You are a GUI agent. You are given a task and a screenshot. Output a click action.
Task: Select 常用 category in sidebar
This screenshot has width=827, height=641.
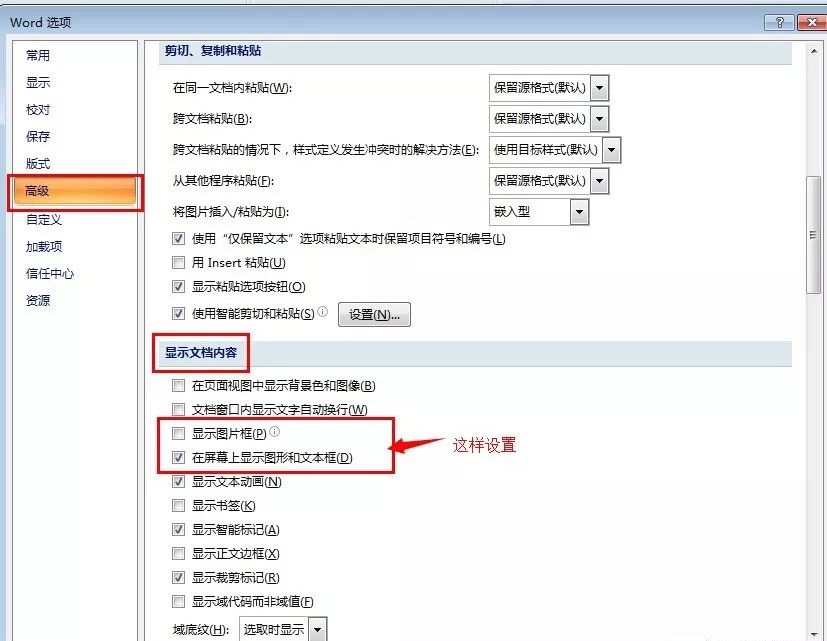(38, 55)
